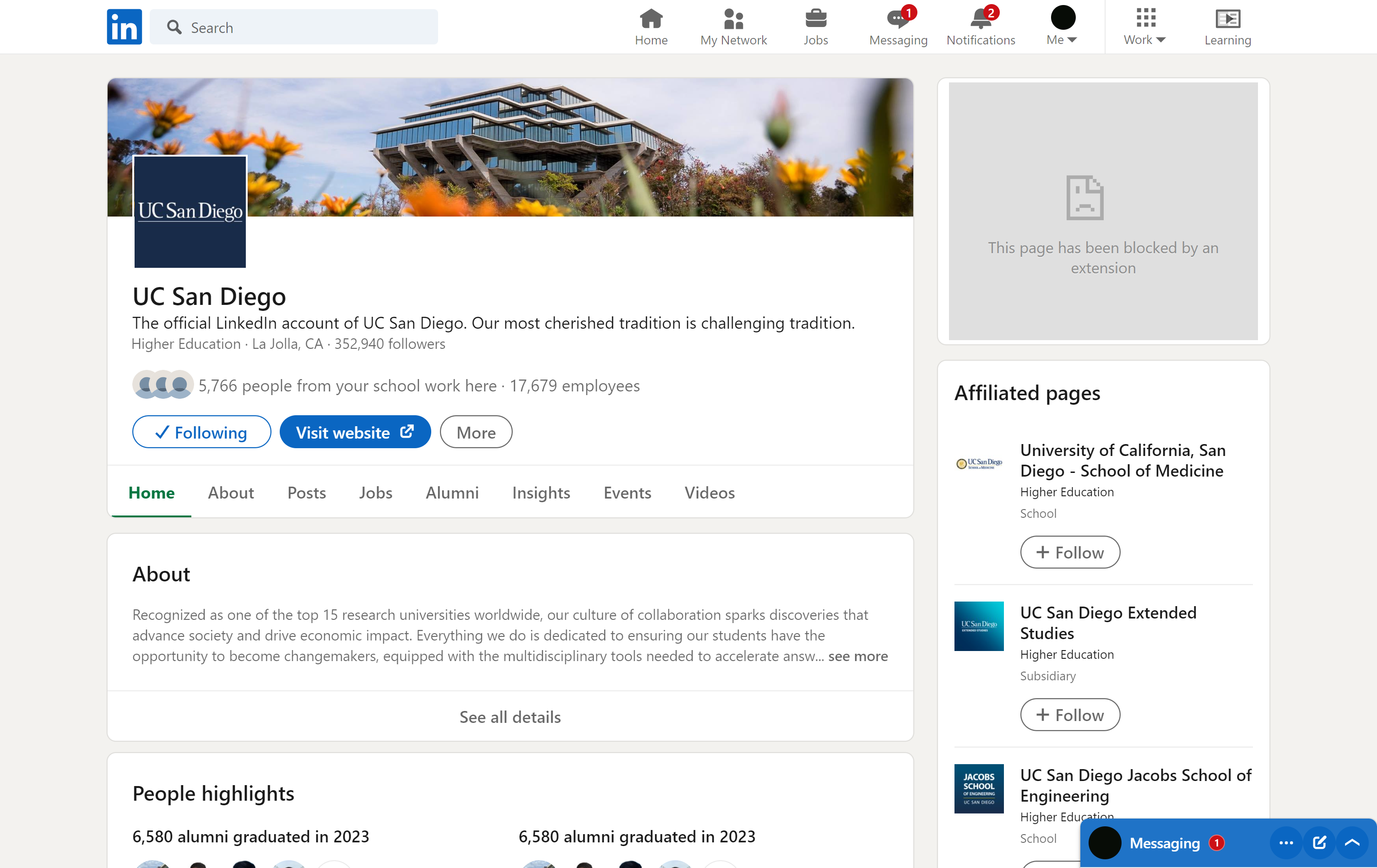Visit the UC San Diego website
Screen dimensions: 1377x868
pos(354,432)
